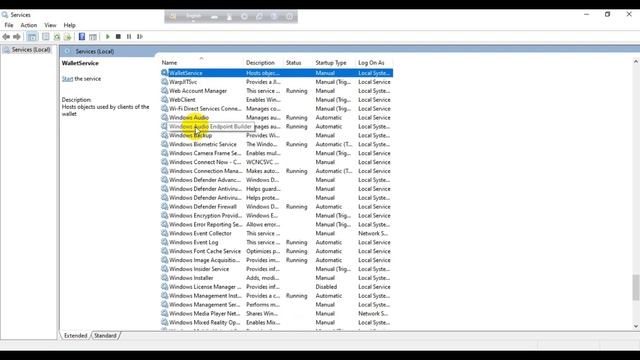Click the gear icon beside Windows Biometric Service
The width and height of the screenshot is (640, 360).
click(164, 144)
